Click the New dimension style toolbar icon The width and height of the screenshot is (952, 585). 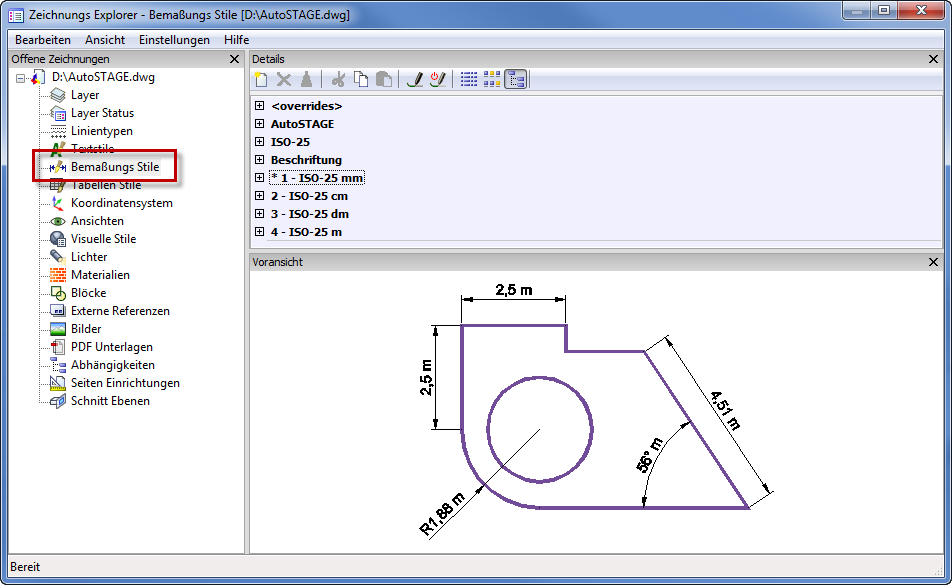pyautogui.click(x=261, y=80)
